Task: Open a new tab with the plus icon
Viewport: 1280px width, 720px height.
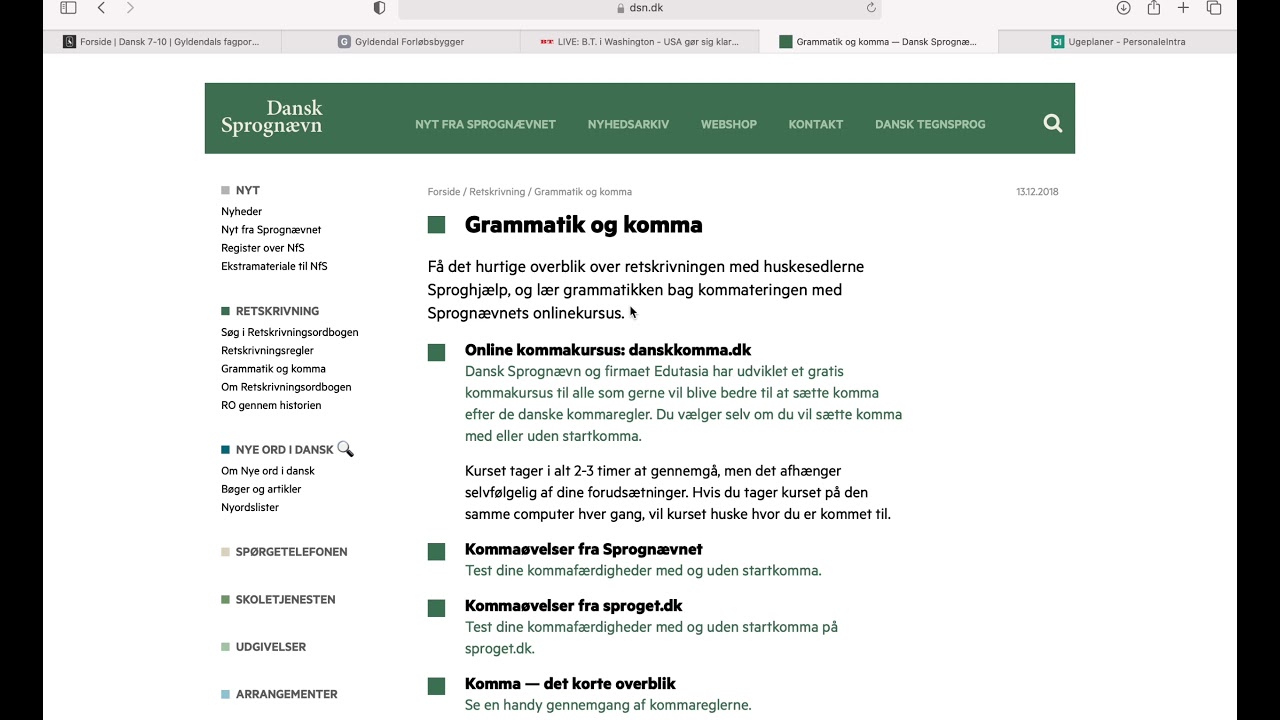Action: pyautogui.click(x=1183, y=8)
